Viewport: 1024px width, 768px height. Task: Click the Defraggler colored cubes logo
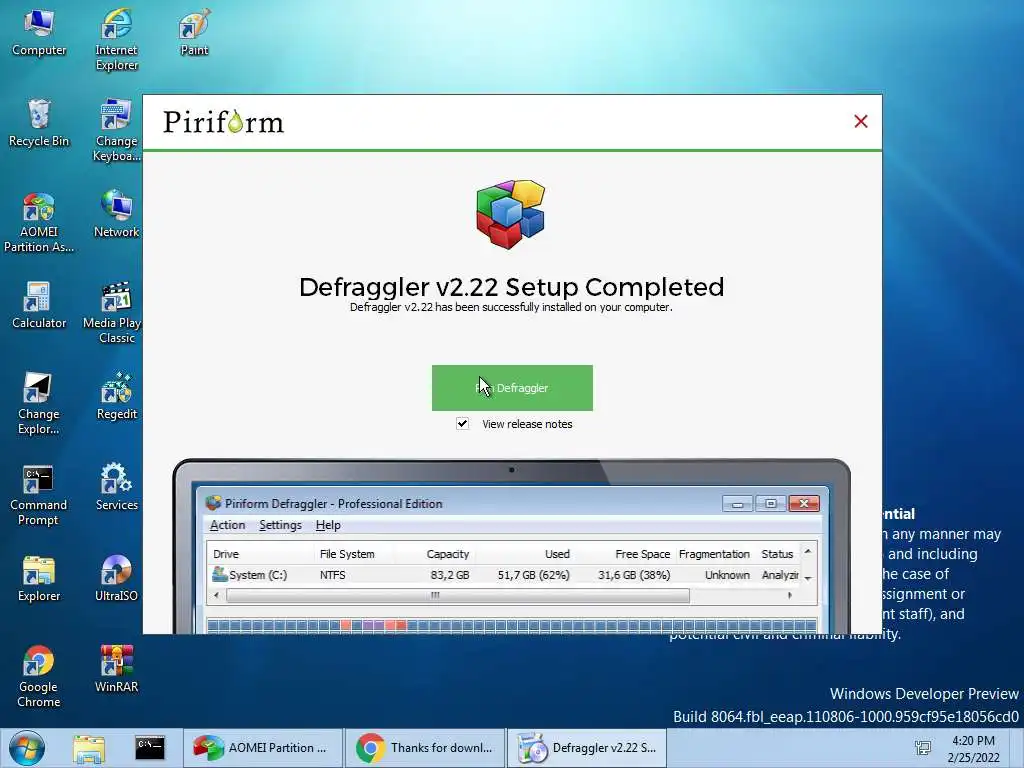coord(511,214)
